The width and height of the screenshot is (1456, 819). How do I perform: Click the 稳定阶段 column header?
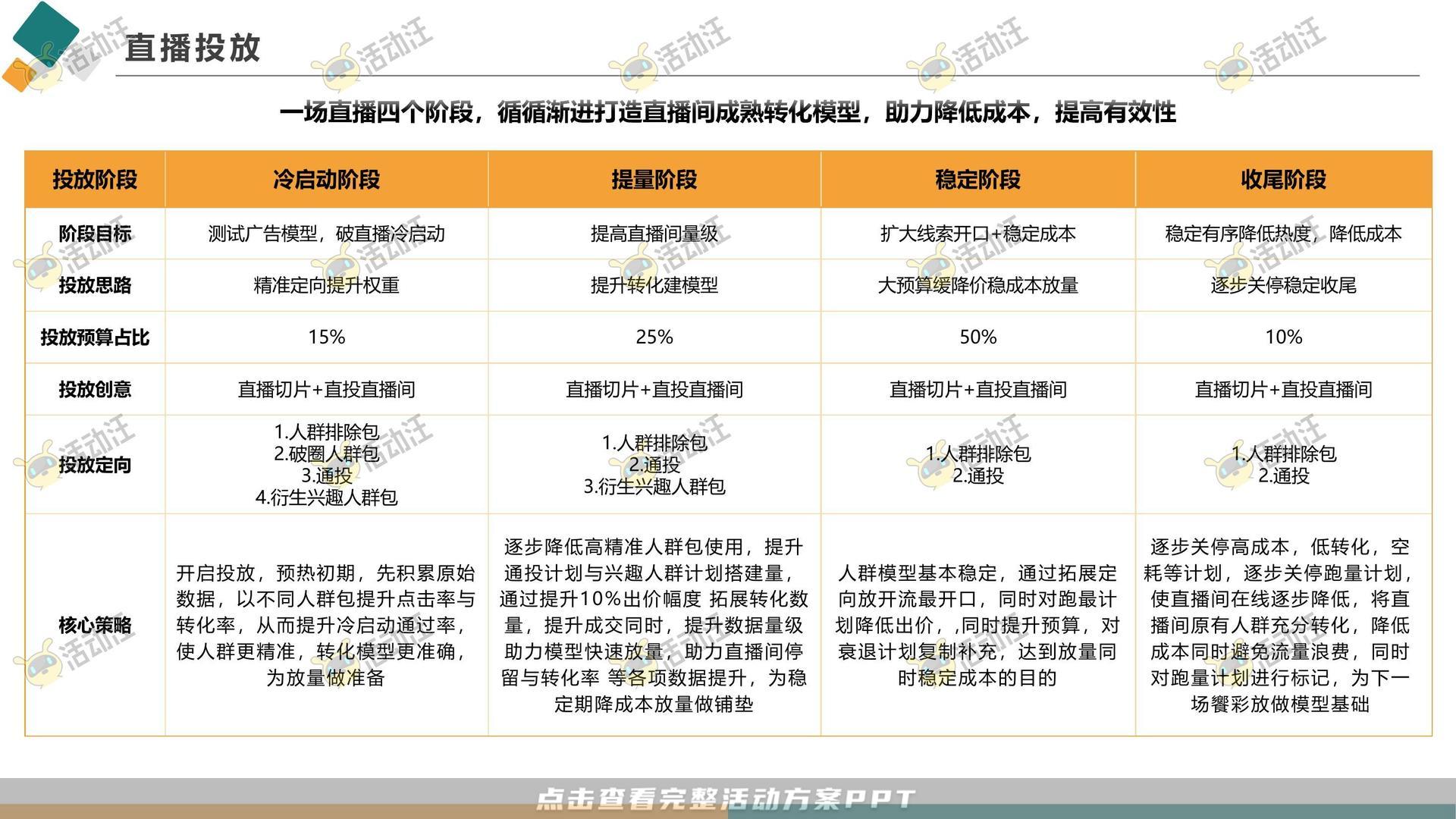(977, 180)
